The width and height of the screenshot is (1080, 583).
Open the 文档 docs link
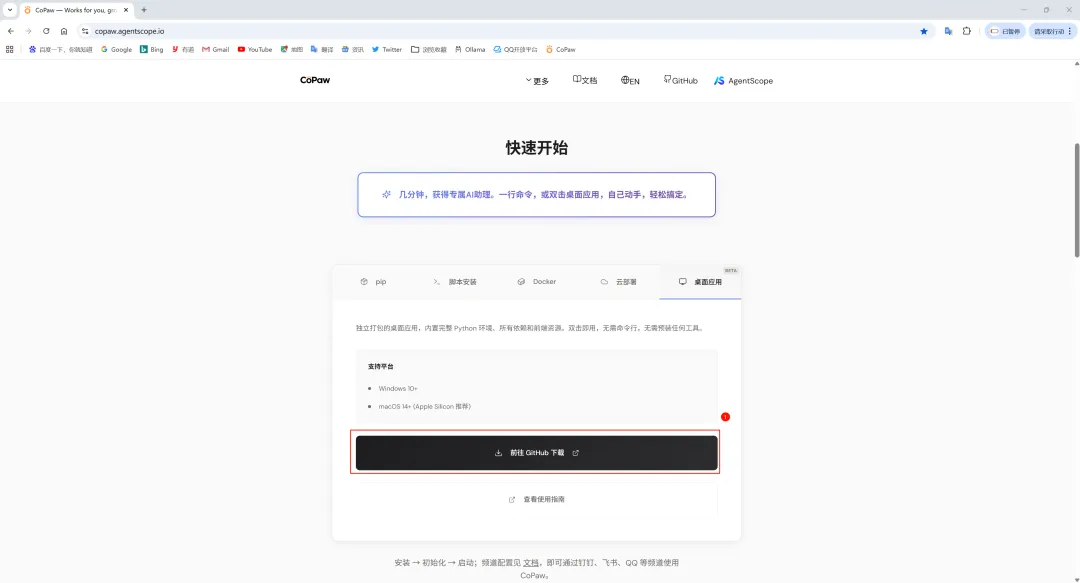[x=585, y=80]
